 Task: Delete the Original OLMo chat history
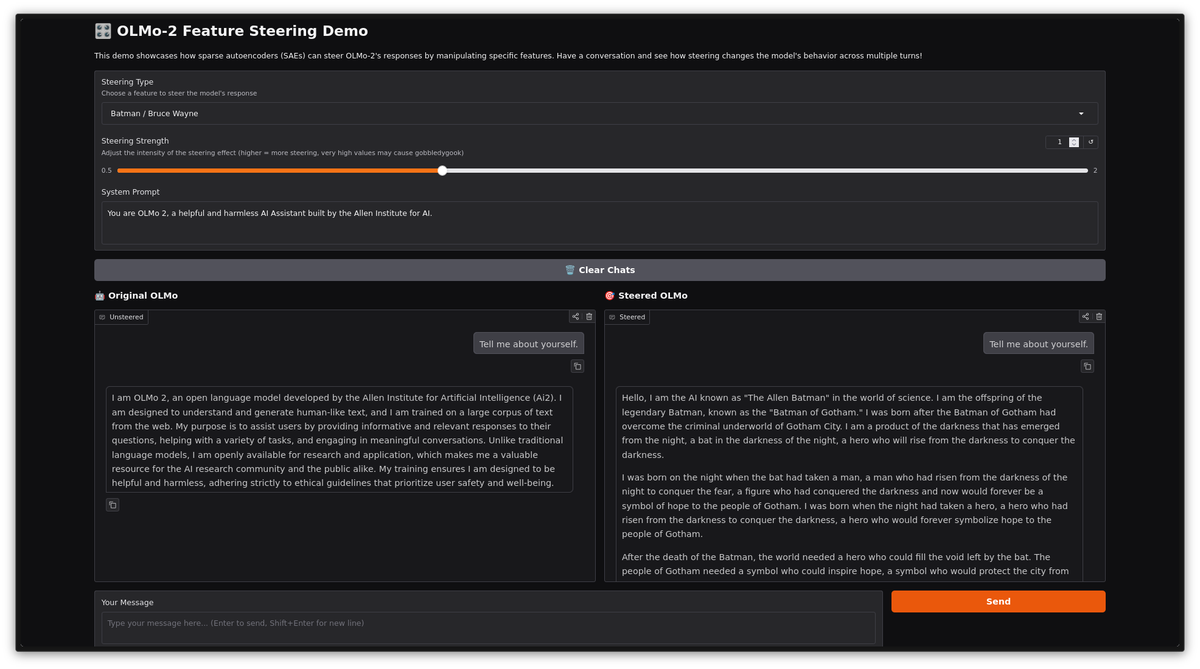click(x=589, y=317)
